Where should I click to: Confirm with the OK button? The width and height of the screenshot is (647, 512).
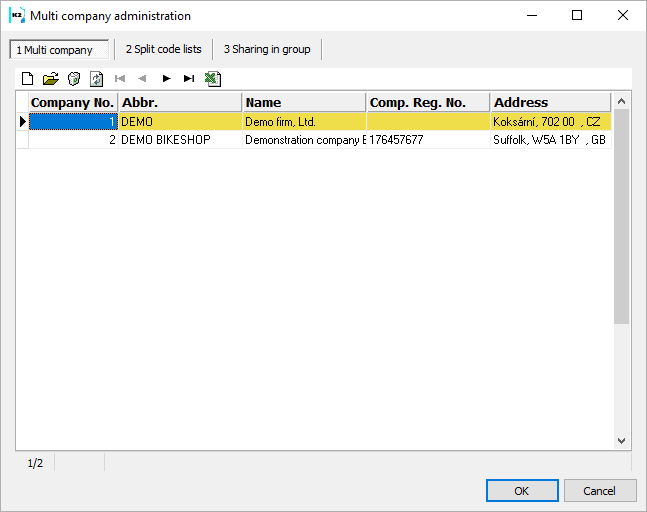522,491
